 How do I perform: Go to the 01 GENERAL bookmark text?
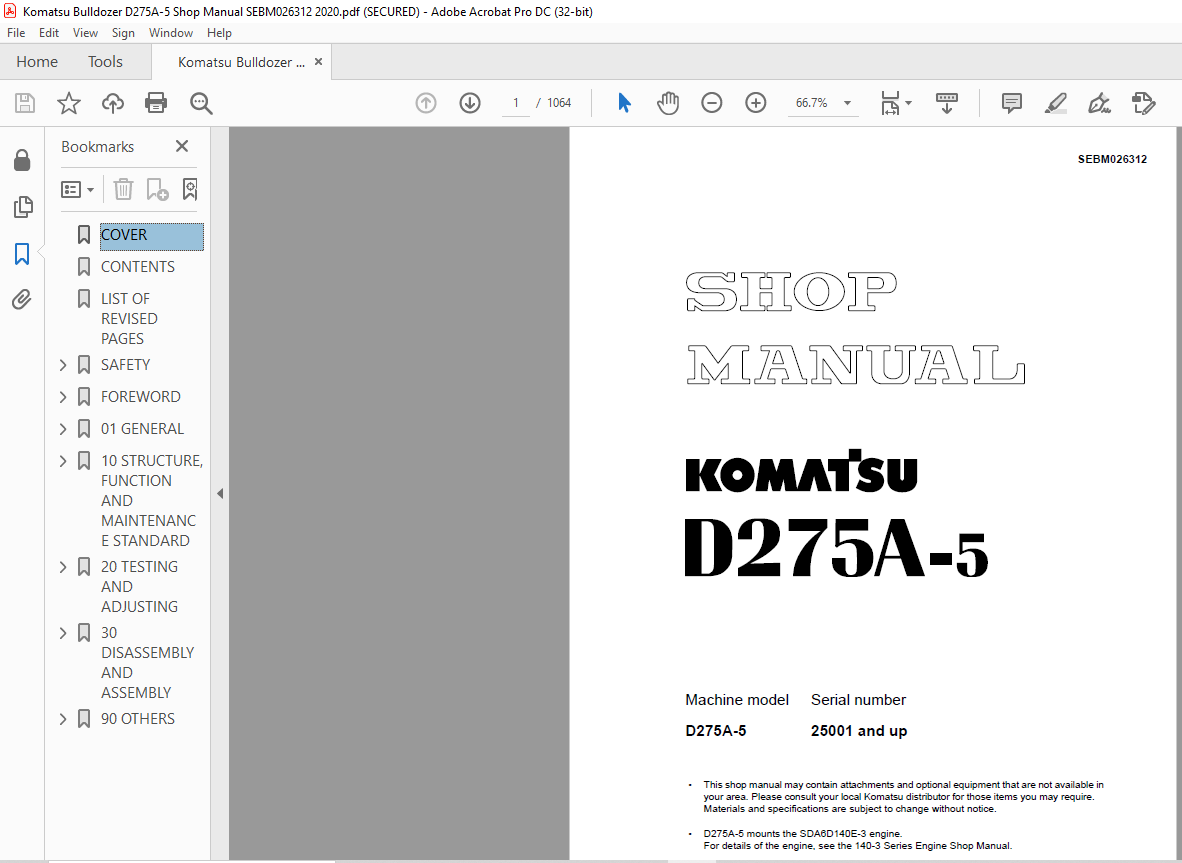142,429
